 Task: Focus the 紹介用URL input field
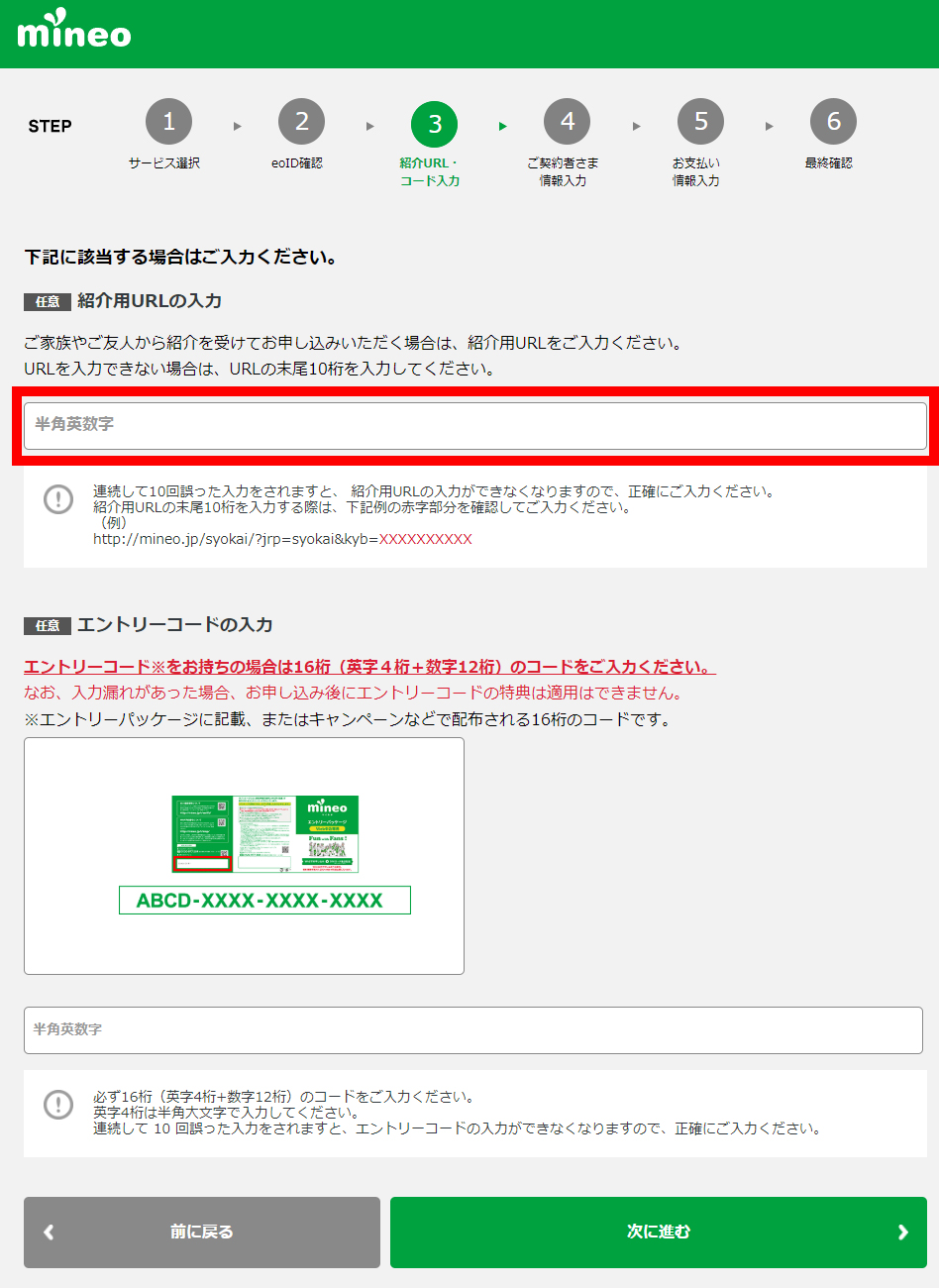tap(475, 425)
